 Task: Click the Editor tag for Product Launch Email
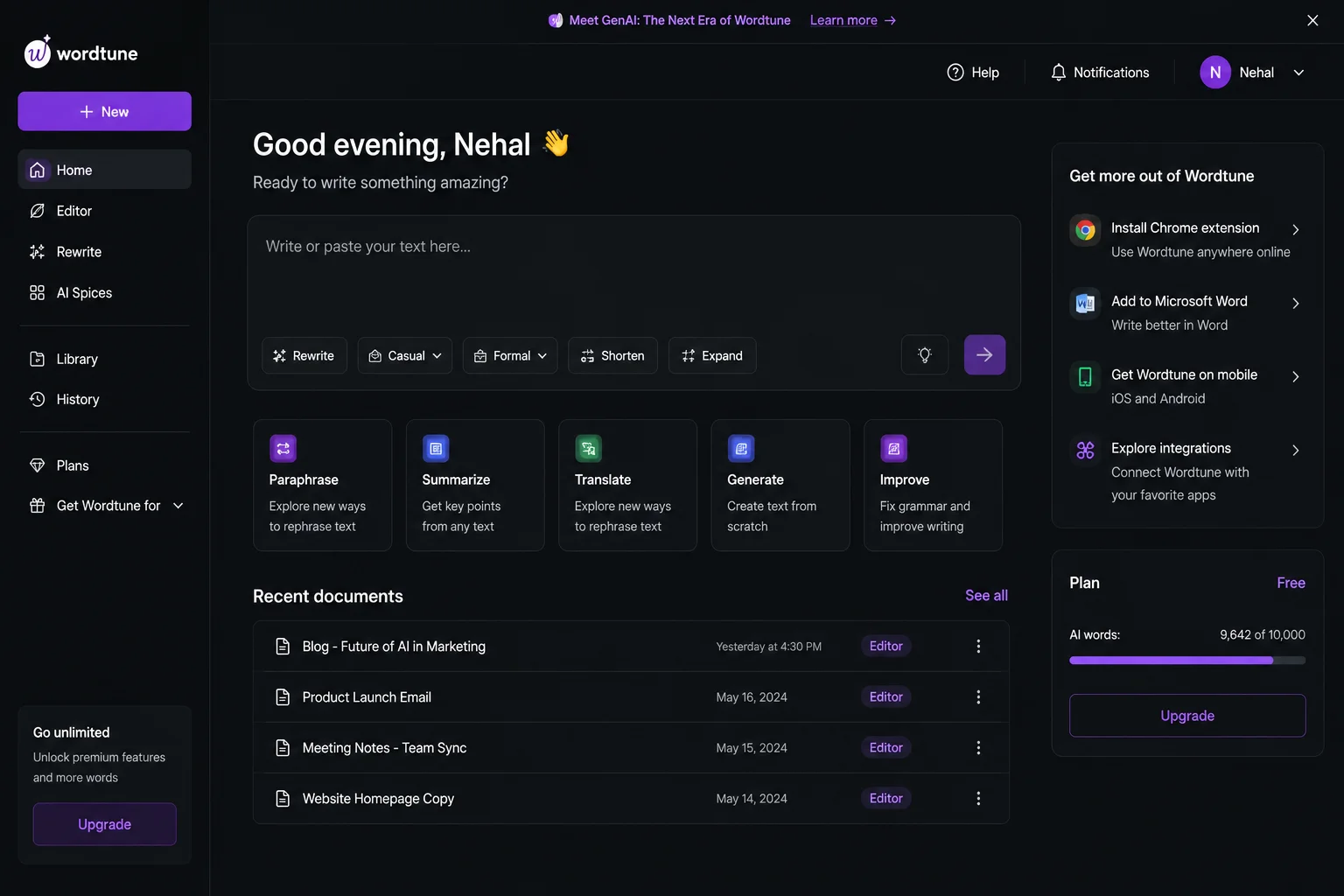pyautogui.click(x=885, y=696)
